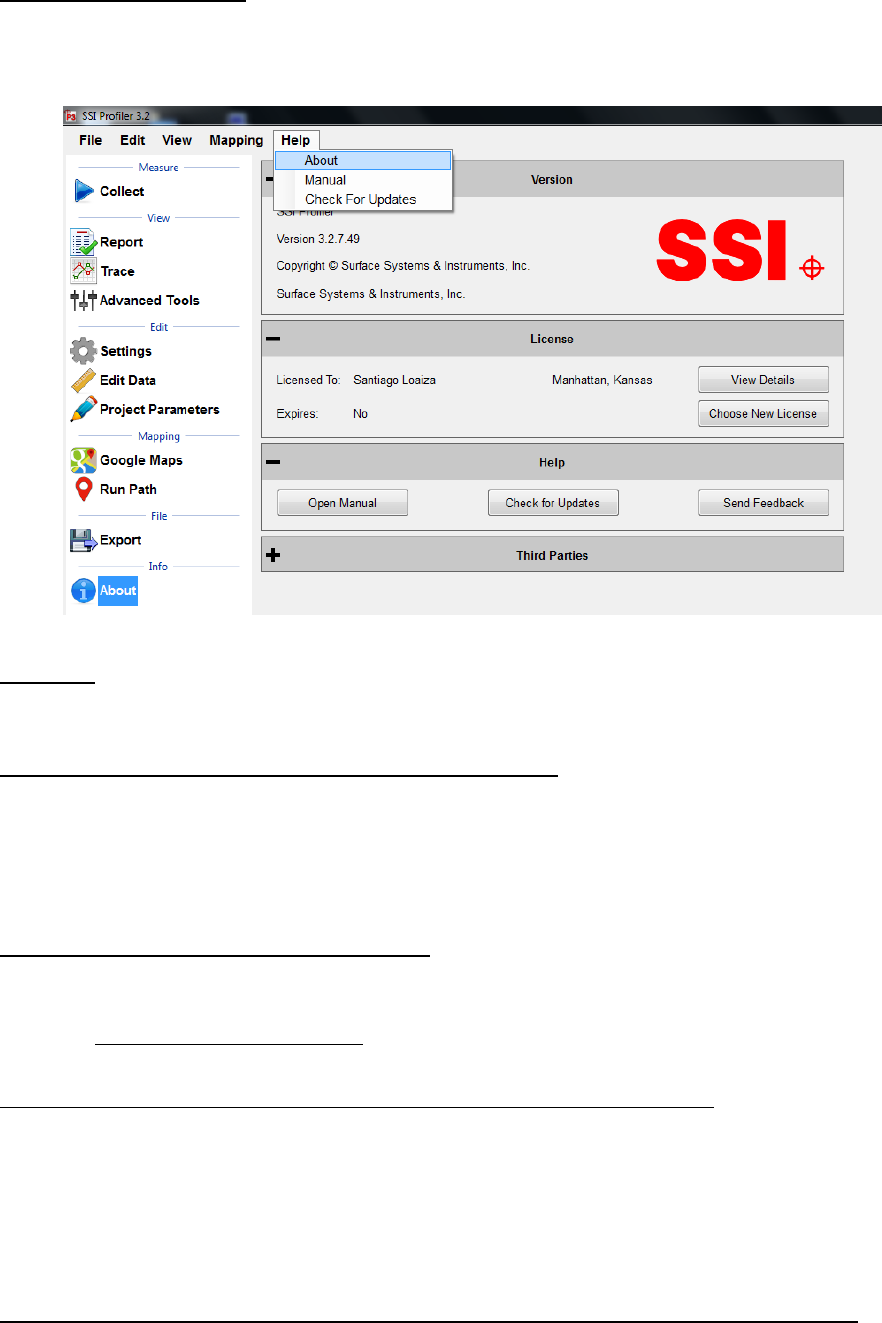Click the Google Maps label
Image resolution: width=882 pixels, height=1323 pixels.
click(x=142, y=460)
